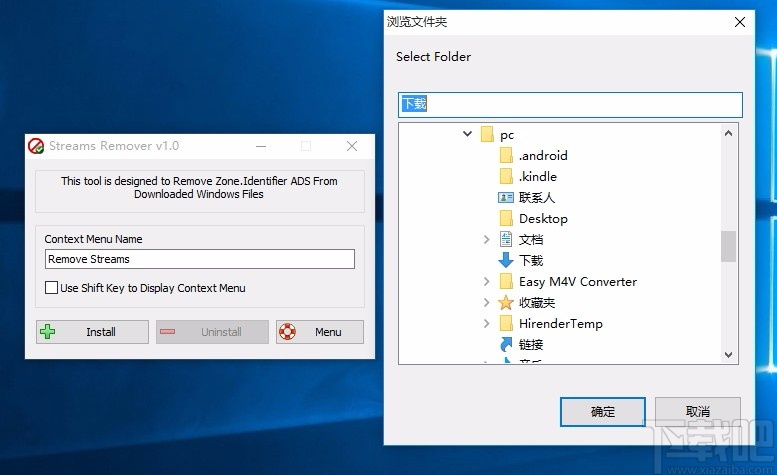Click the contacts card icon beside 联系人
777x475 pixels.
click(505, 198)
